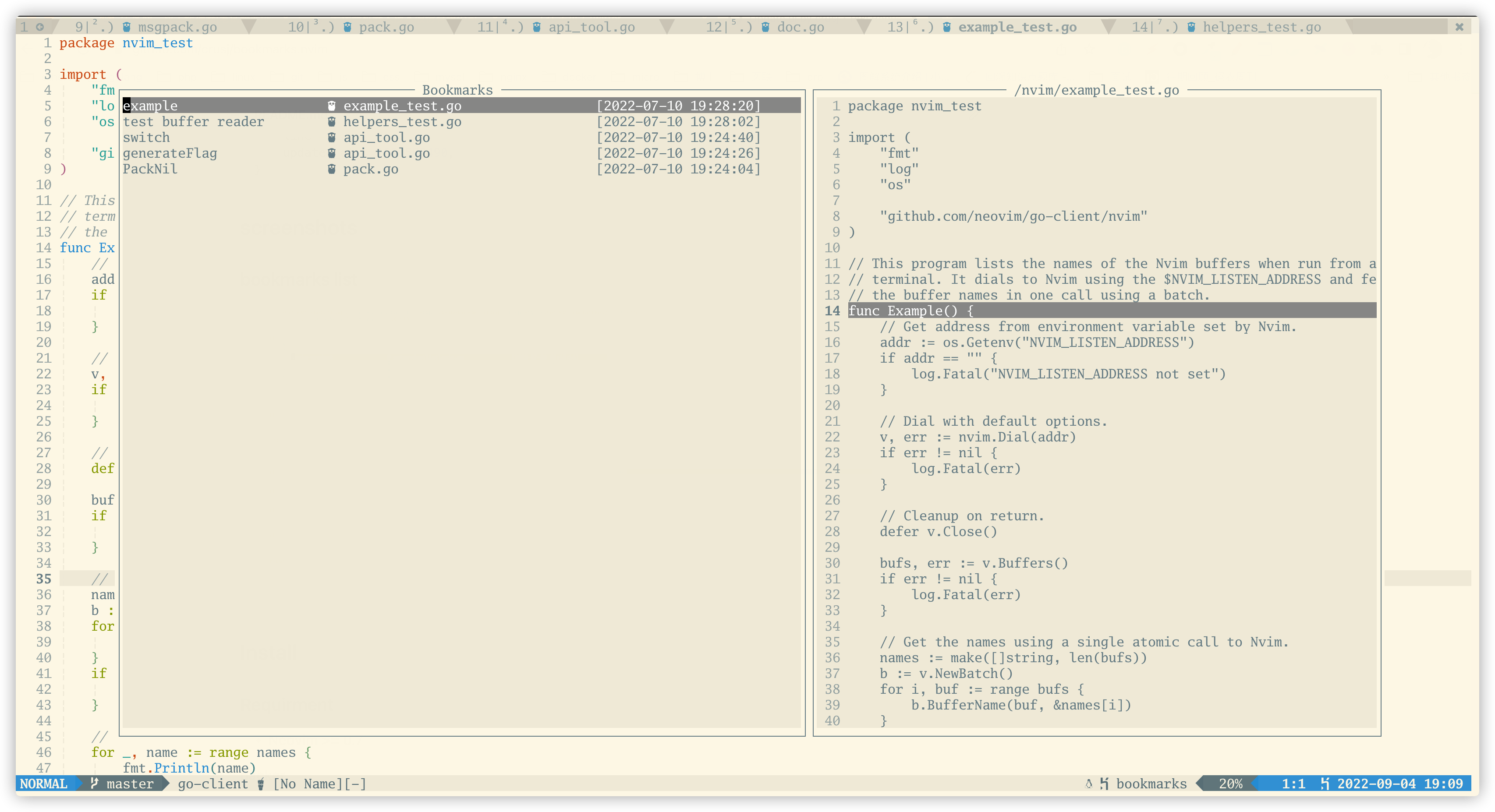This screenshot has width=1495, height=812.
Task: Activate the example_test.go tab
Action: (1017, 27)
